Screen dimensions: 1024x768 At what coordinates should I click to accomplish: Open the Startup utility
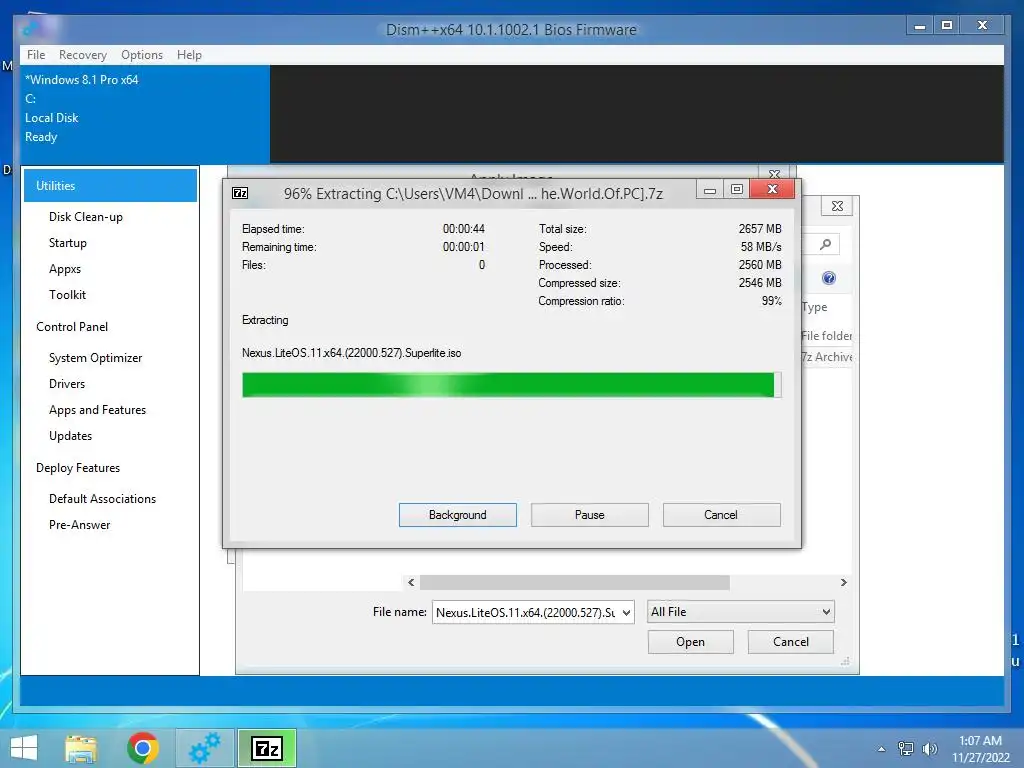click(67, 243)
